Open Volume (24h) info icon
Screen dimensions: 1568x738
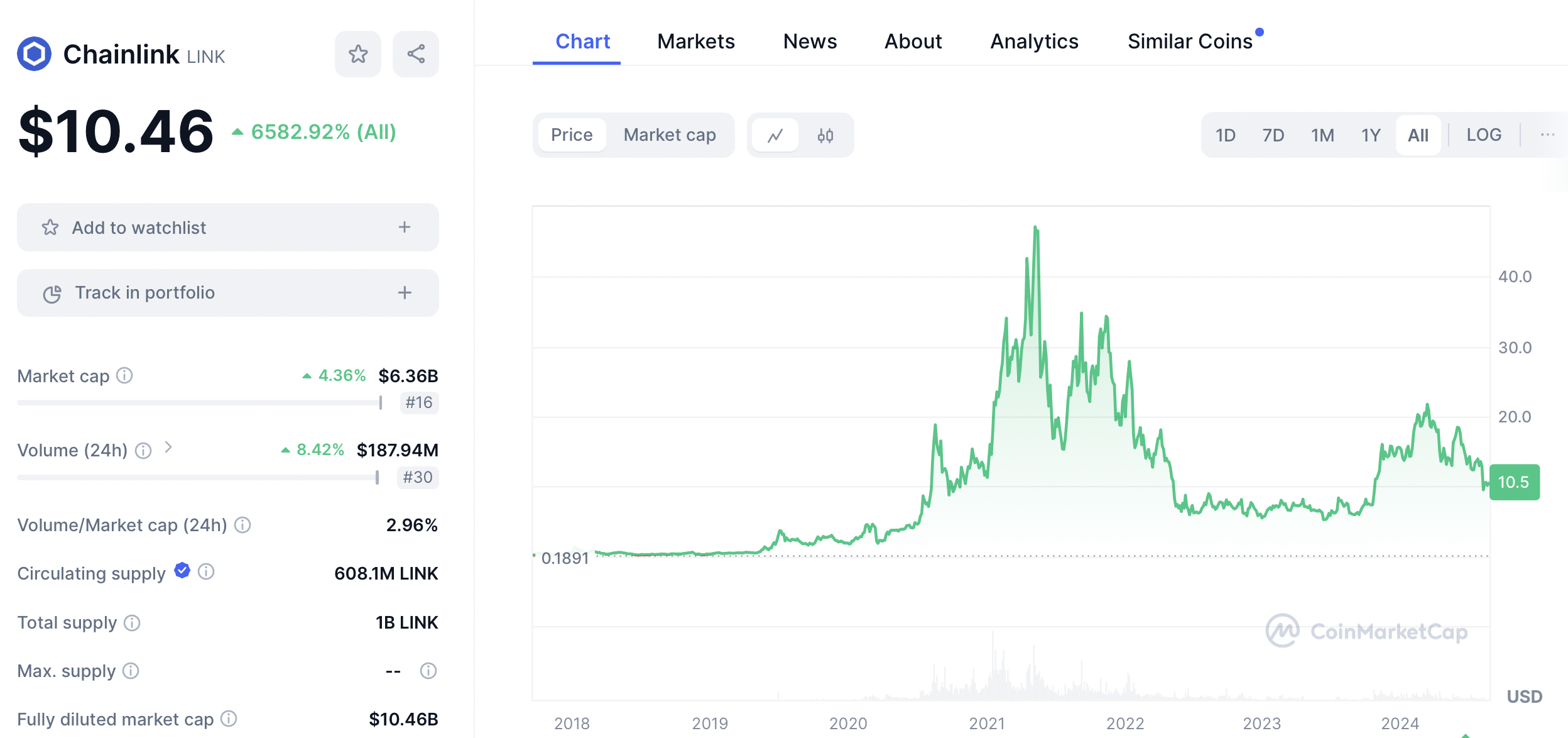[143, 450]
